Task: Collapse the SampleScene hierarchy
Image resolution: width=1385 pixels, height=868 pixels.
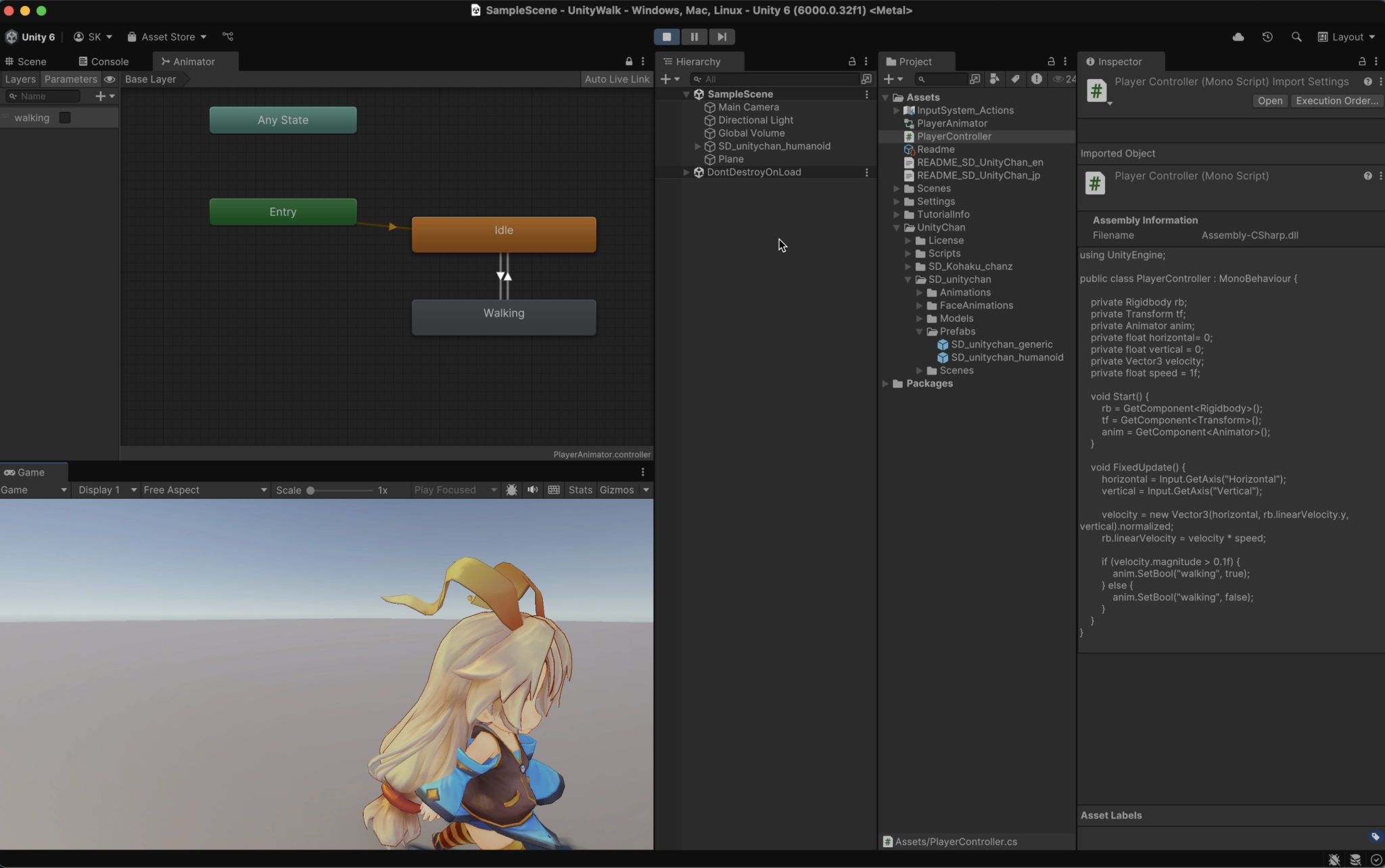Action: 686,94
